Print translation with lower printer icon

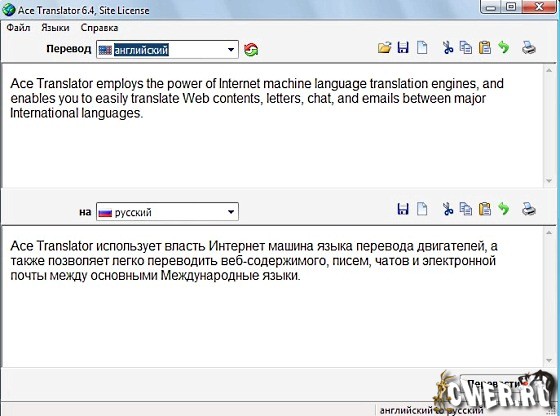click(x=529, y=209)
